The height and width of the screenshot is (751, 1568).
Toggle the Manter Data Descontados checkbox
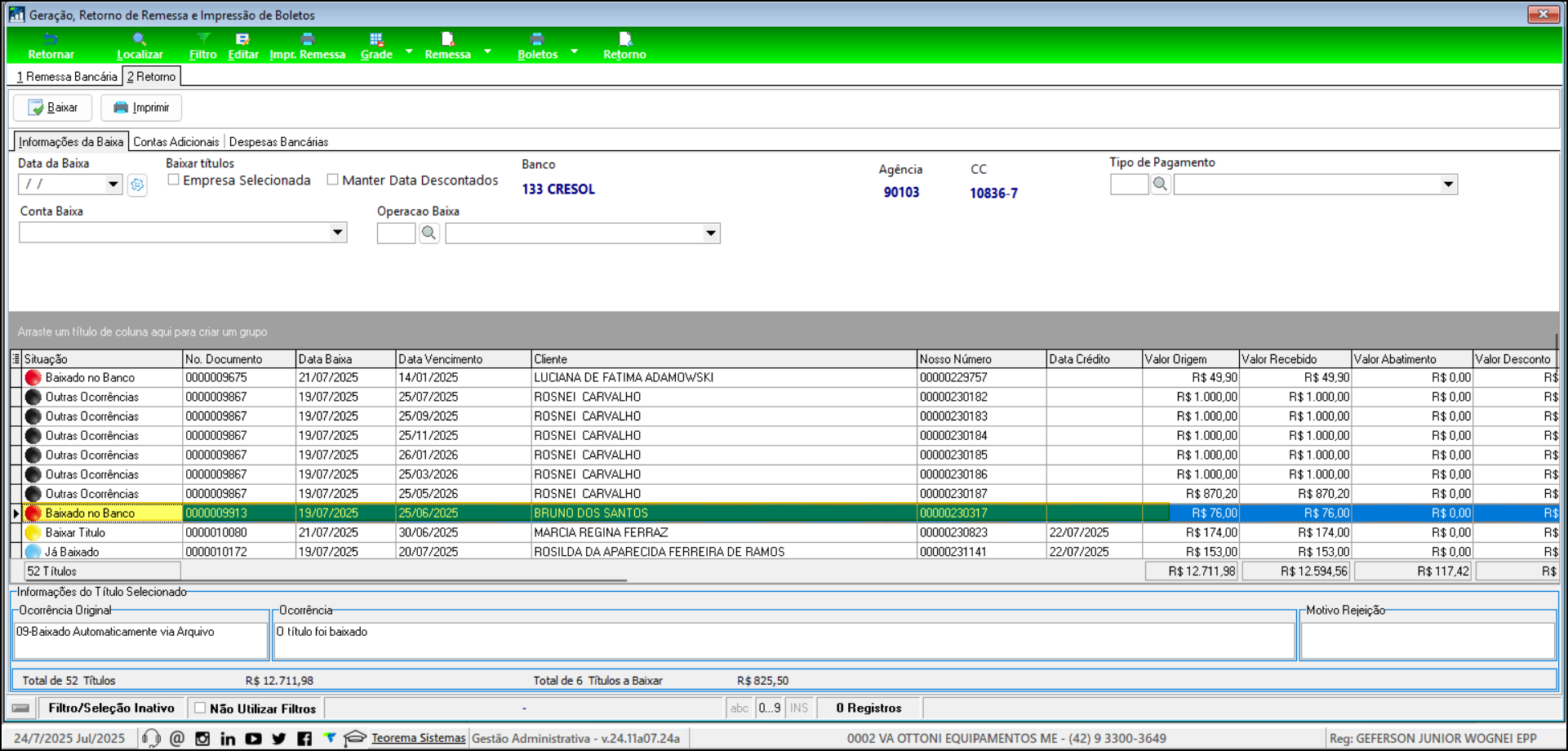click(x=332, y=180)
